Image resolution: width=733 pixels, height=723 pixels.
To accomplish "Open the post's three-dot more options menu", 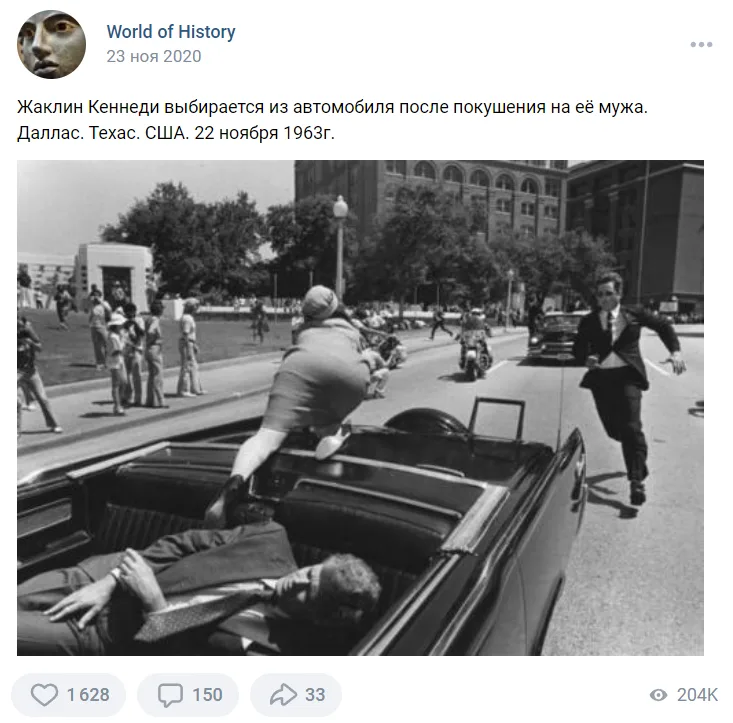I will pyautogui.click(x=701, y=44).
